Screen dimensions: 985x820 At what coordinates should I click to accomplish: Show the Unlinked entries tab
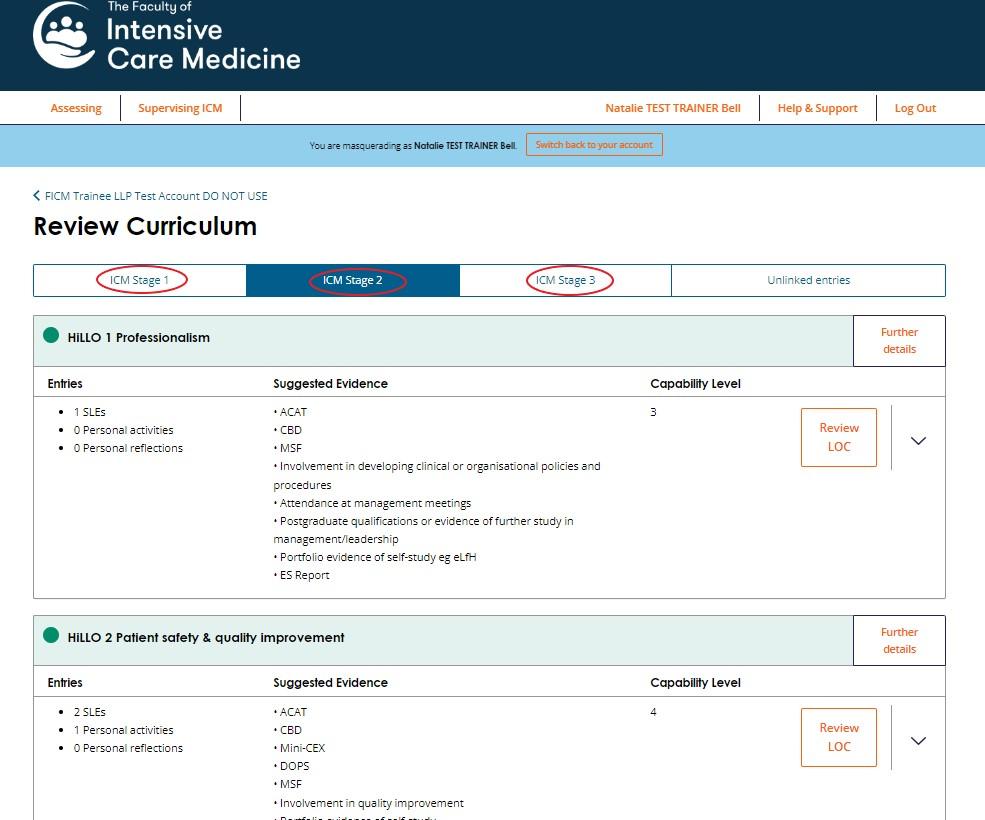808,280
